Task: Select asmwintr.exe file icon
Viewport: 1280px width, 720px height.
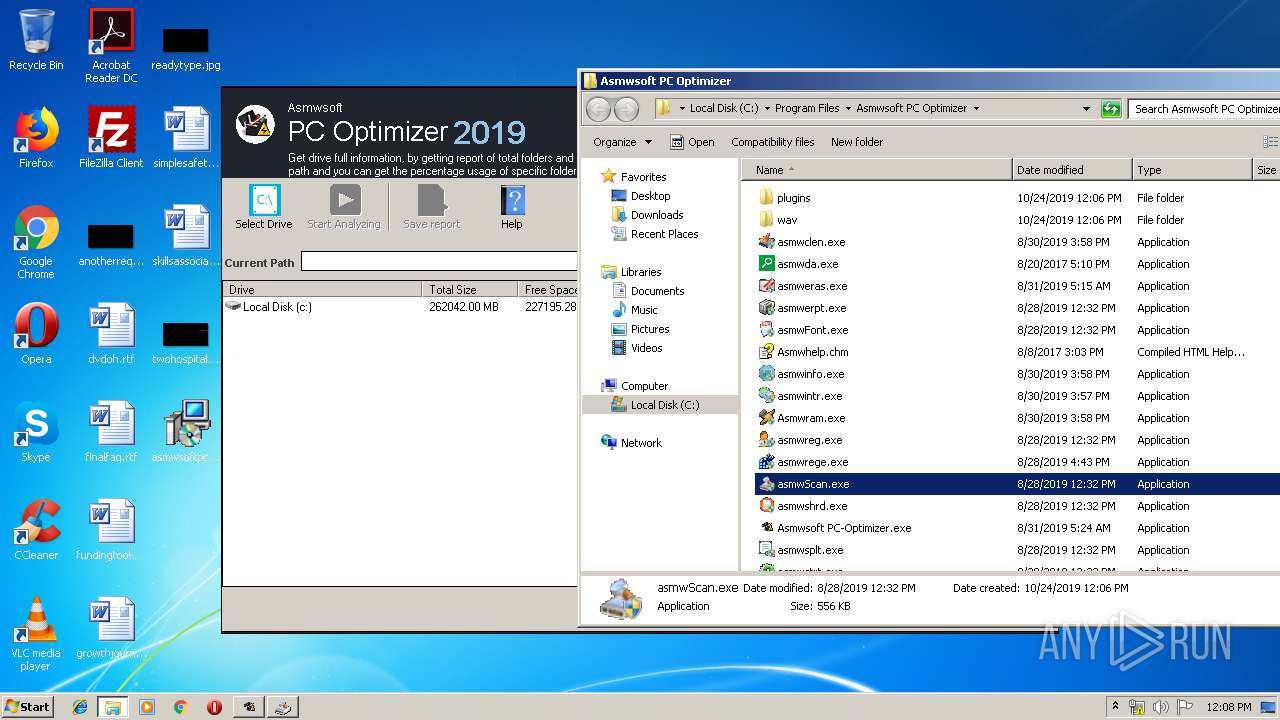Action: tap(767, 396)
